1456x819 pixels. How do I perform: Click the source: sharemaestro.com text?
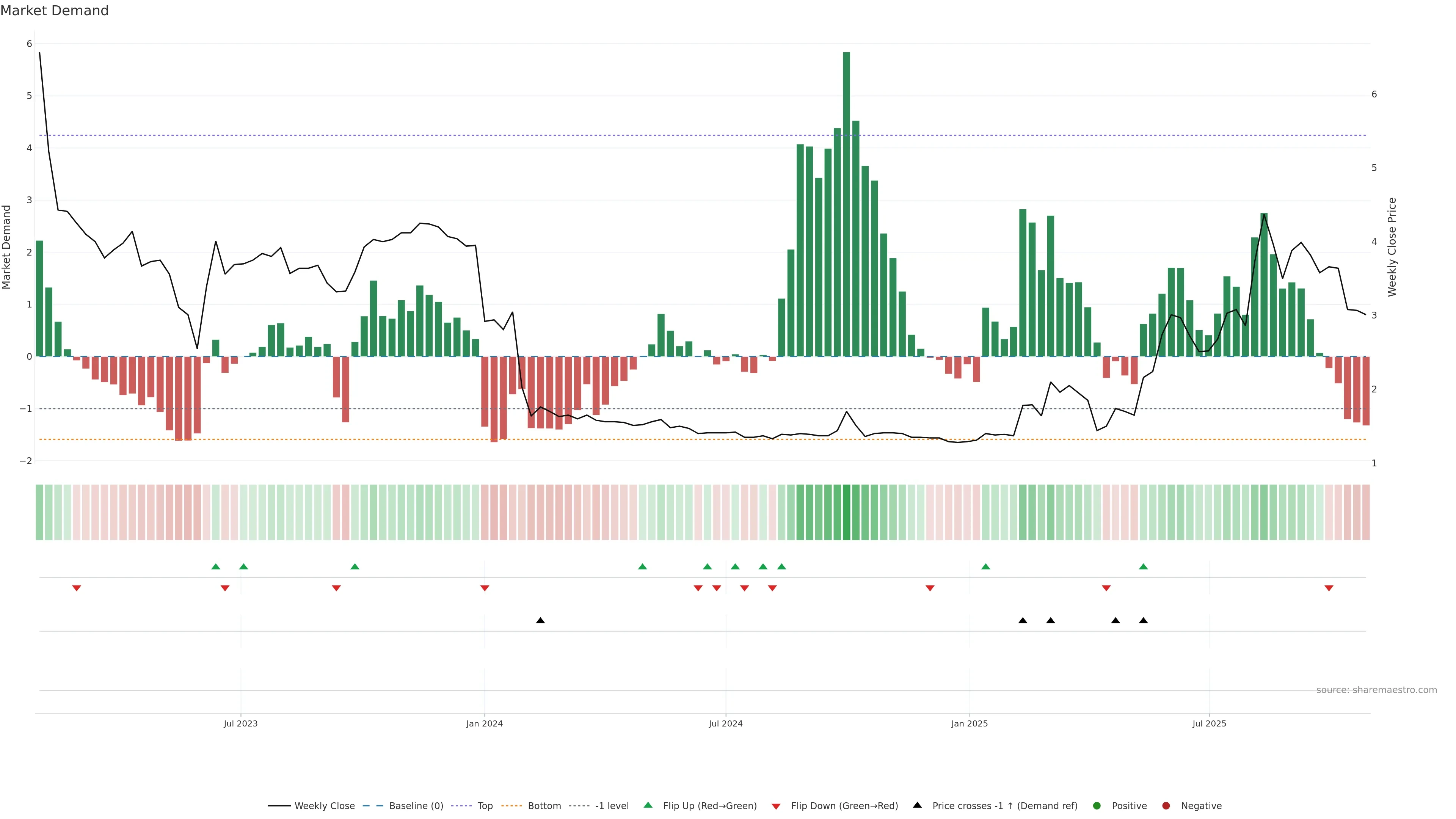[1376, 690]
